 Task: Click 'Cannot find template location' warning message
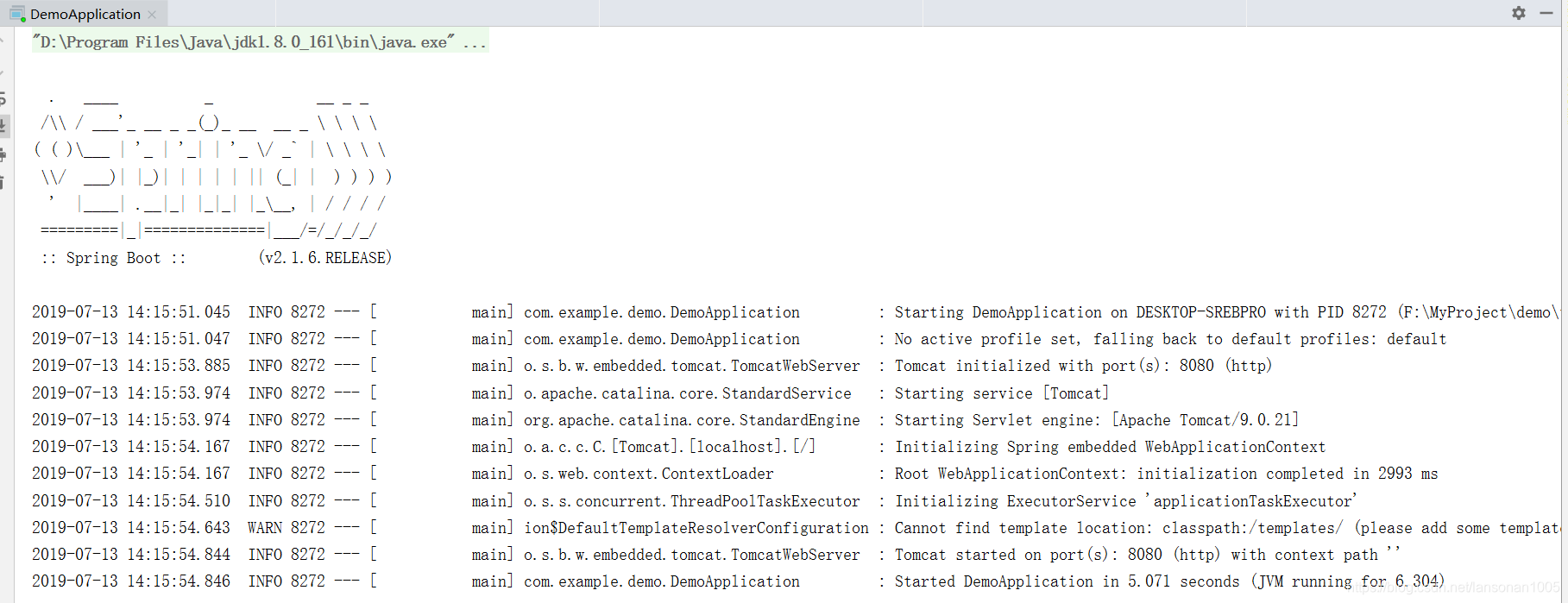point(1226,528)
